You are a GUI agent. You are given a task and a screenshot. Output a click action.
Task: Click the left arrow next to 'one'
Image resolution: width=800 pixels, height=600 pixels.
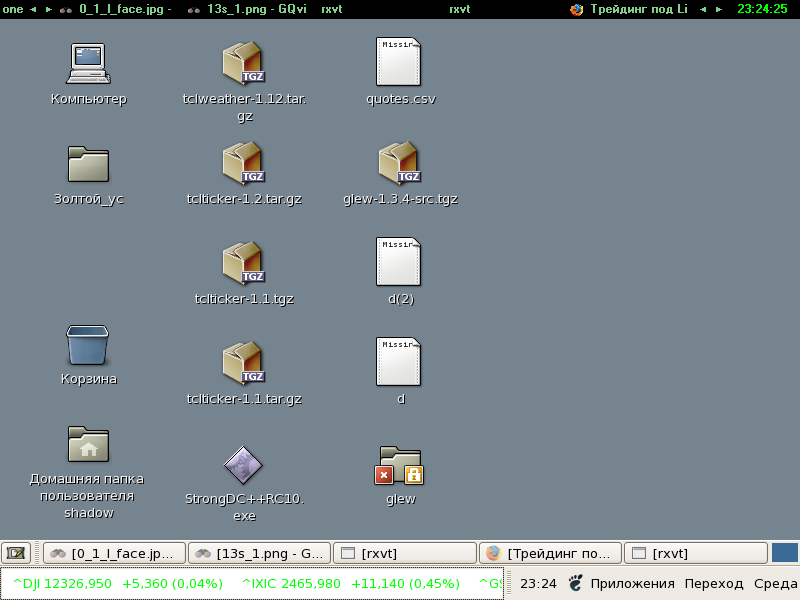pyautogui.click(x=33, y=9)
